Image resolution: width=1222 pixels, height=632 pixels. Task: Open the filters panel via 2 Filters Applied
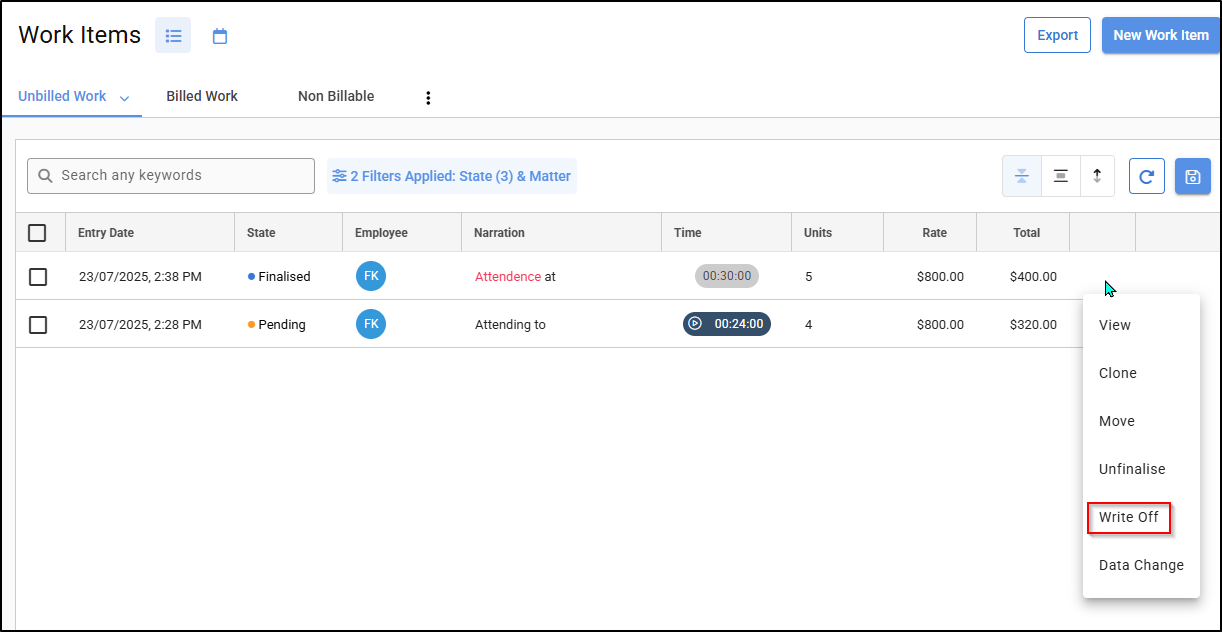click(x=452, y=176)
